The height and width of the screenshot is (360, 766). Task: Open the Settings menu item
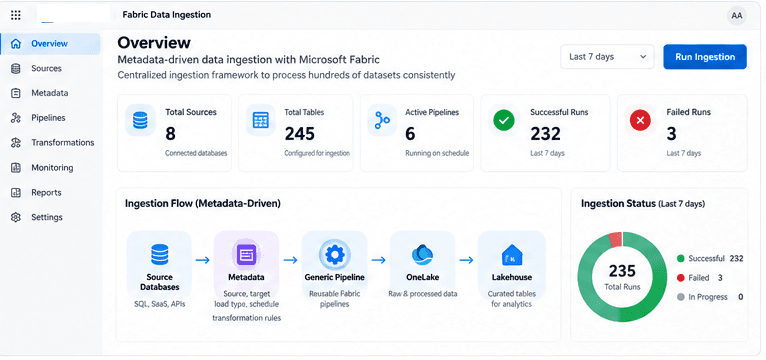pyautogui.click(x=51, y=217)
